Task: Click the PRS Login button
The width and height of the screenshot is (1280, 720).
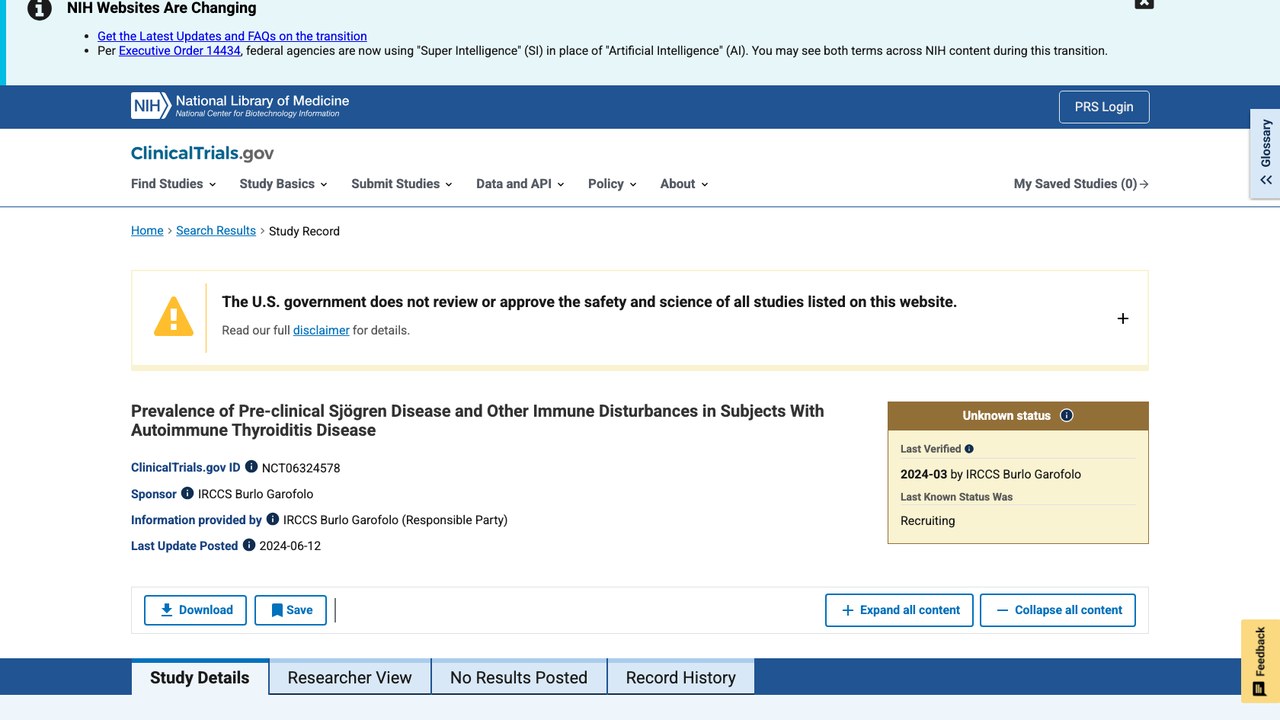Action: click(x=1104, y=107)
